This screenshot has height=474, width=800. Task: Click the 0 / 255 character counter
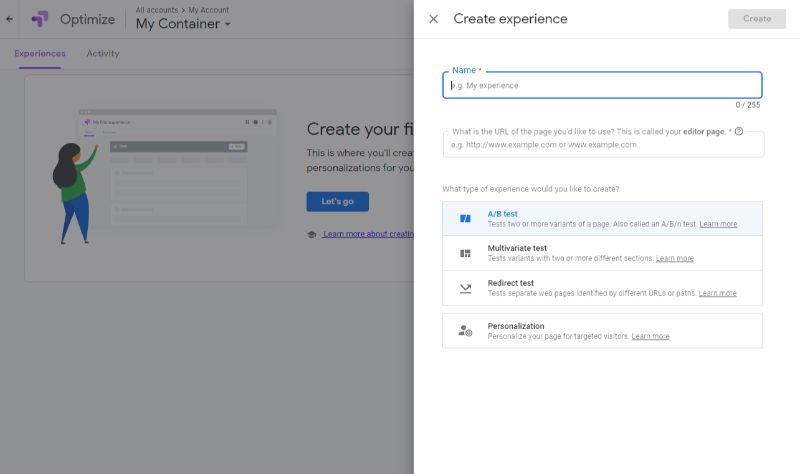pos(747,105)
